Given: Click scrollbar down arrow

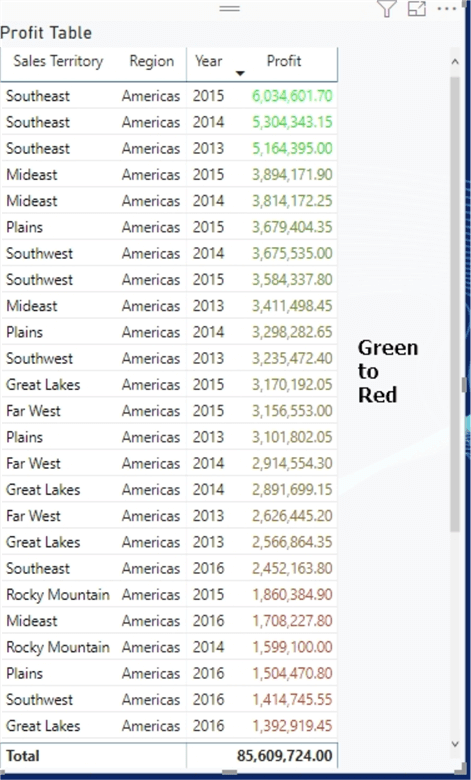Looking at the screenshot, I should (455, 744).
